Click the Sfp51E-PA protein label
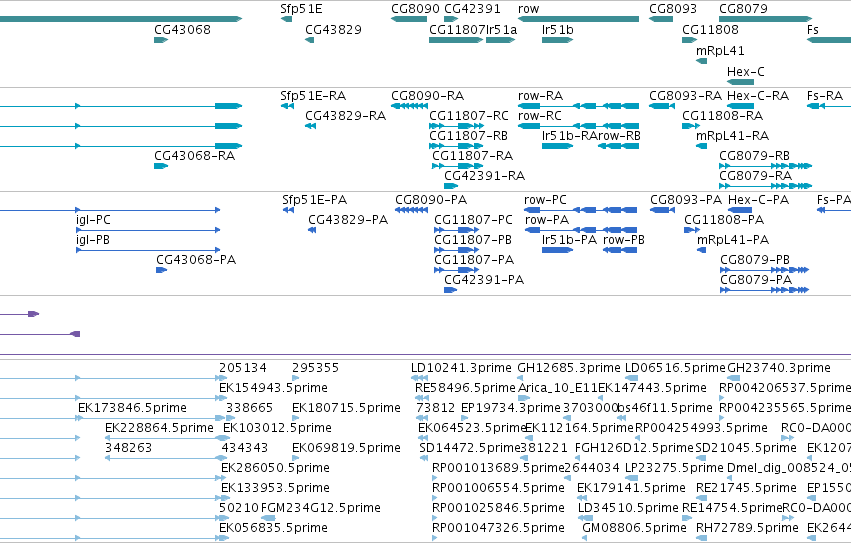The image size is (851, 543). coord(314,200)
